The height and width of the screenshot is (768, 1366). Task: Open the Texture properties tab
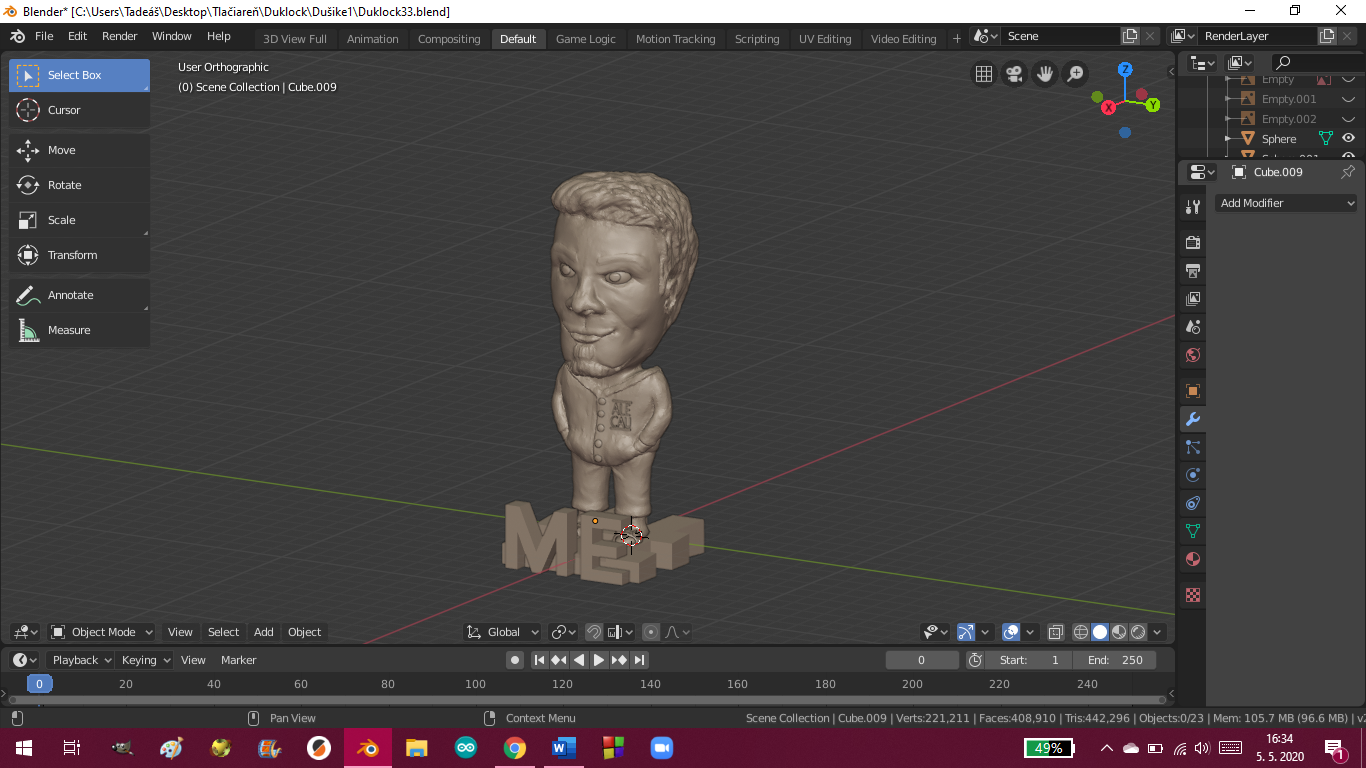(x=1192, y=595)
